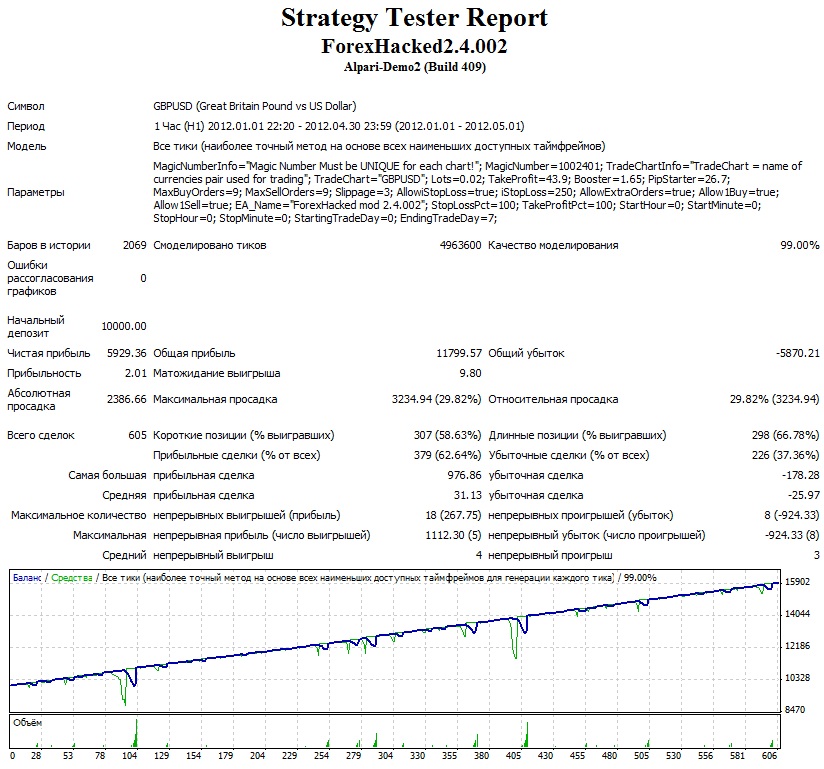Viewport: 824px width, 769px height.
Task: Select initial deposit value 10000.00
Action: (x=124, y=326)
